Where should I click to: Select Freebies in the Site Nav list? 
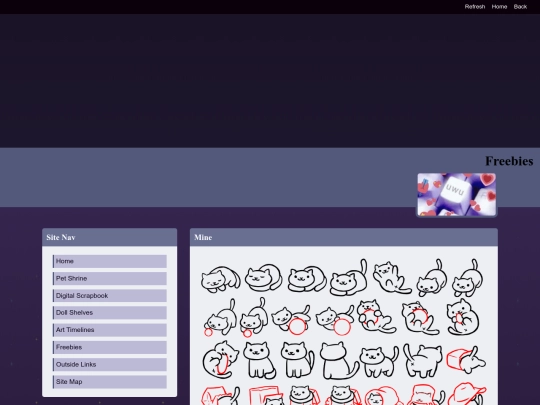click(110, 347)
